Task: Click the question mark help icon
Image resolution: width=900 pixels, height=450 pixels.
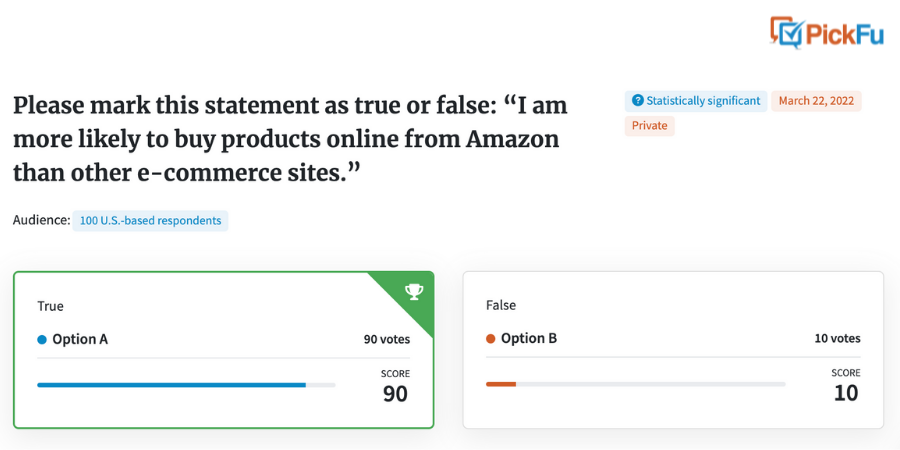Action: (x=637, y=101)
